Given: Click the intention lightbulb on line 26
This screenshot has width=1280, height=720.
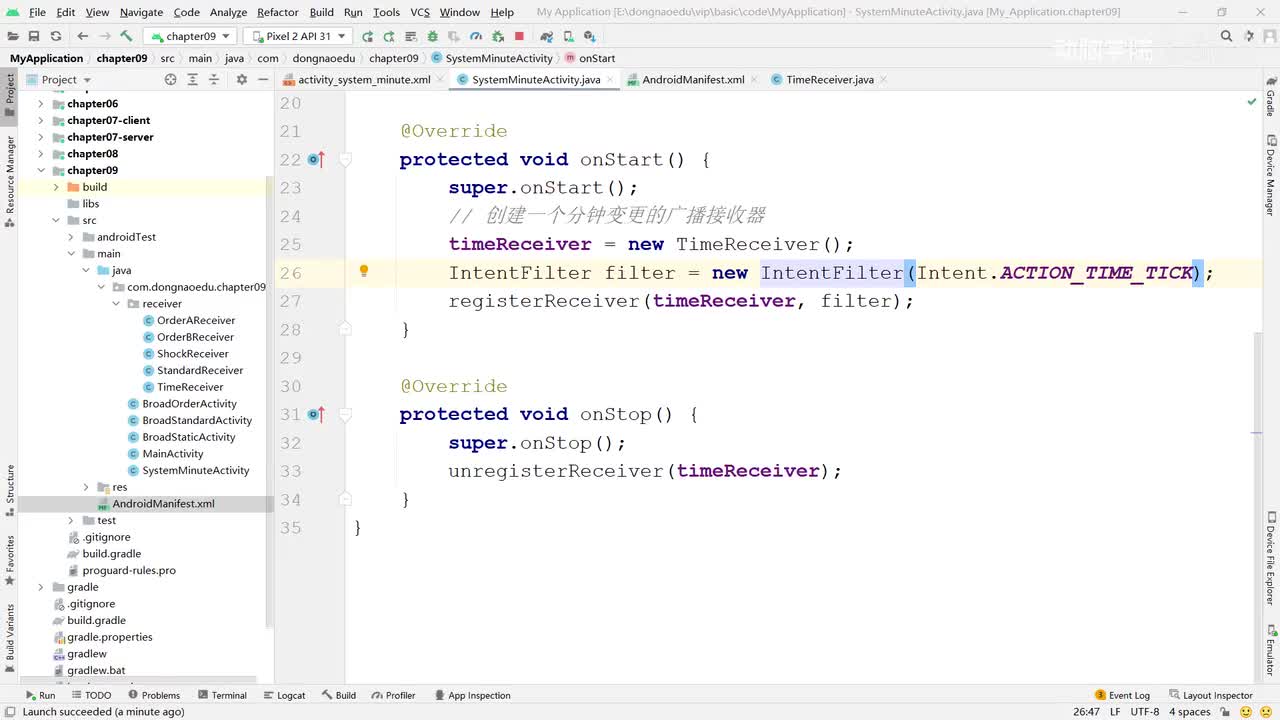Looking at the screenshot, I should (364, 271).
